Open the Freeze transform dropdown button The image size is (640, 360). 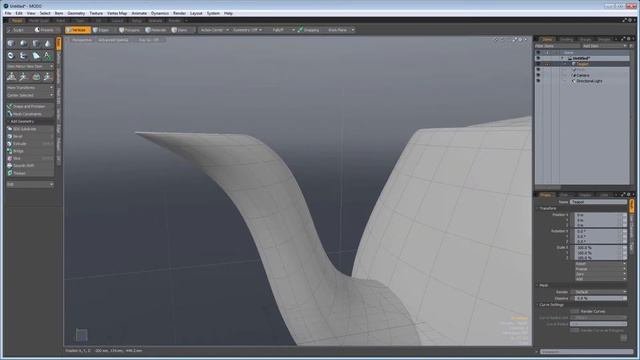click(600, 269)
